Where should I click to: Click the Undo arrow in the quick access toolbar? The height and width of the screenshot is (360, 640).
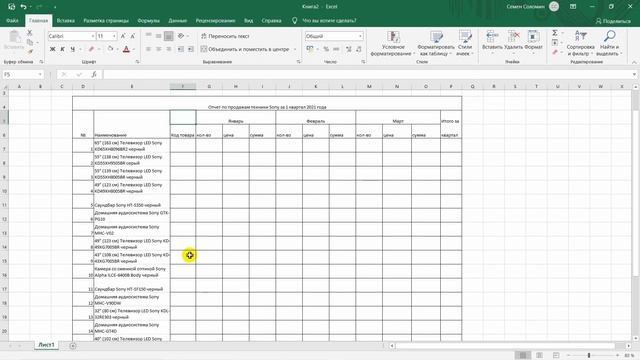(x=23, y=7)
